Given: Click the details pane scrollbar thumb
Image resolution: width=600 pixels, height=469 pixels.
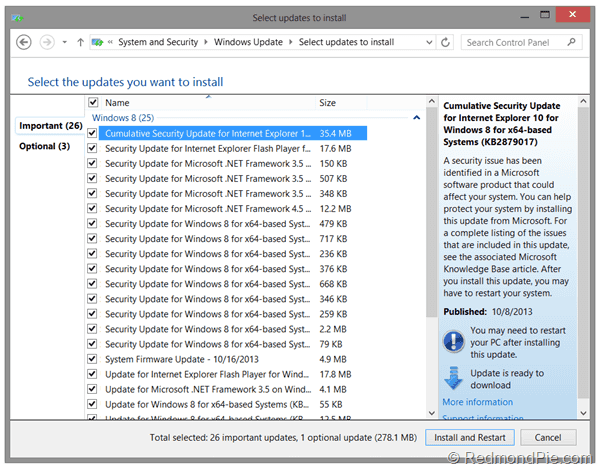Looking at the screenshot, I should [583, 252].
